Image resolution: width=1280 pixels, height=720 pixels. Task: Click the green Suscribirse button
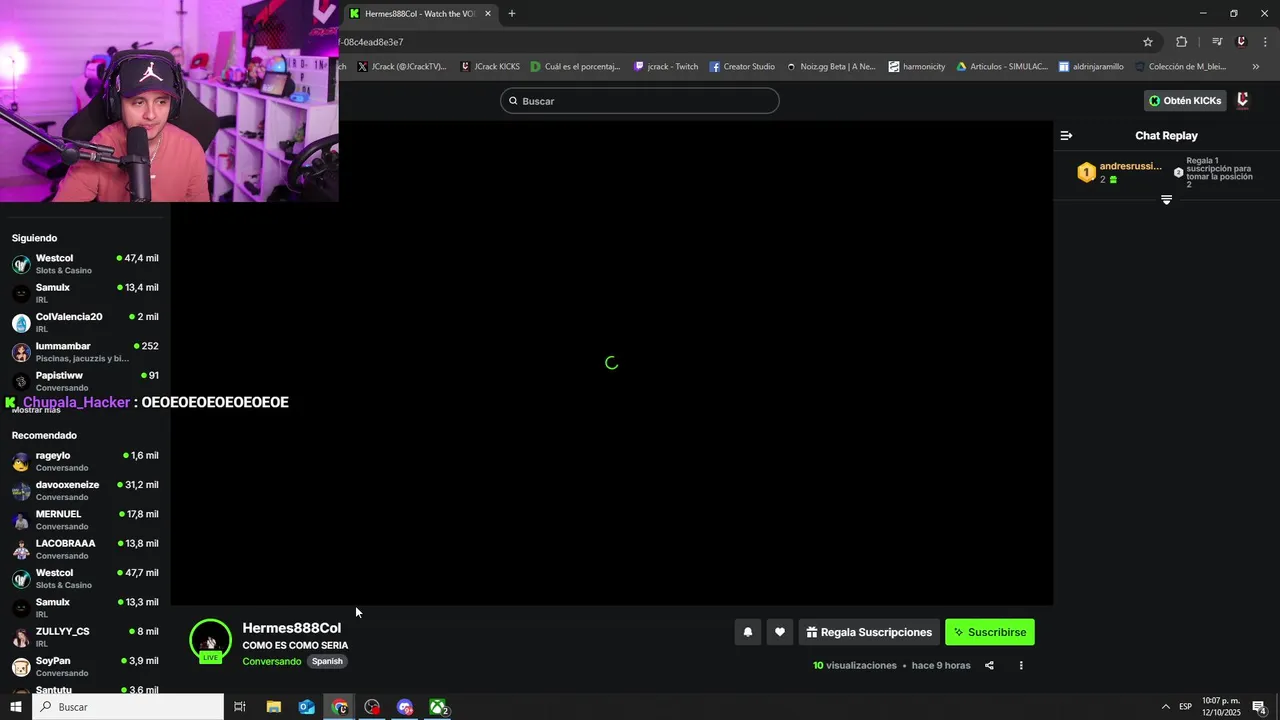[x=990, y=632]
